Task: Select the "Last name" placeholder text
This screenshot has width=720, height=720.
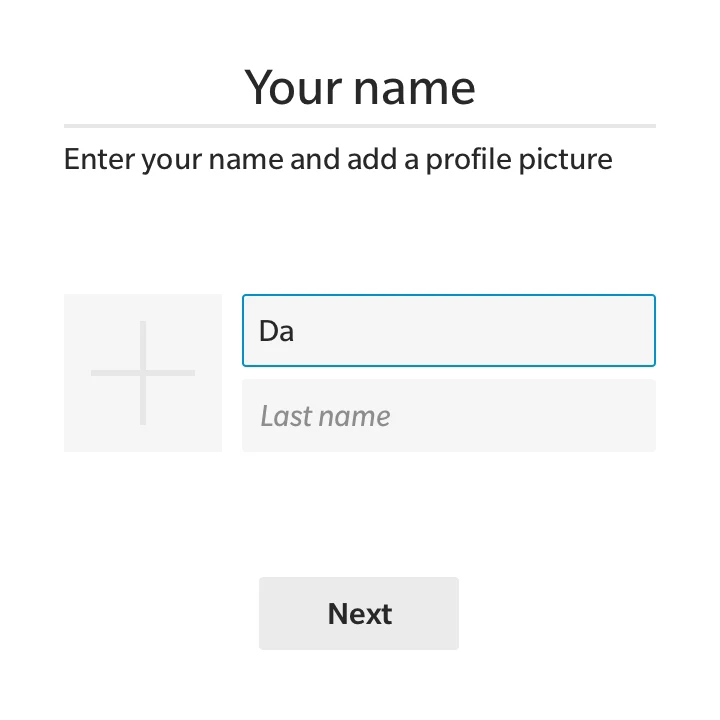Action: [325, 416]
